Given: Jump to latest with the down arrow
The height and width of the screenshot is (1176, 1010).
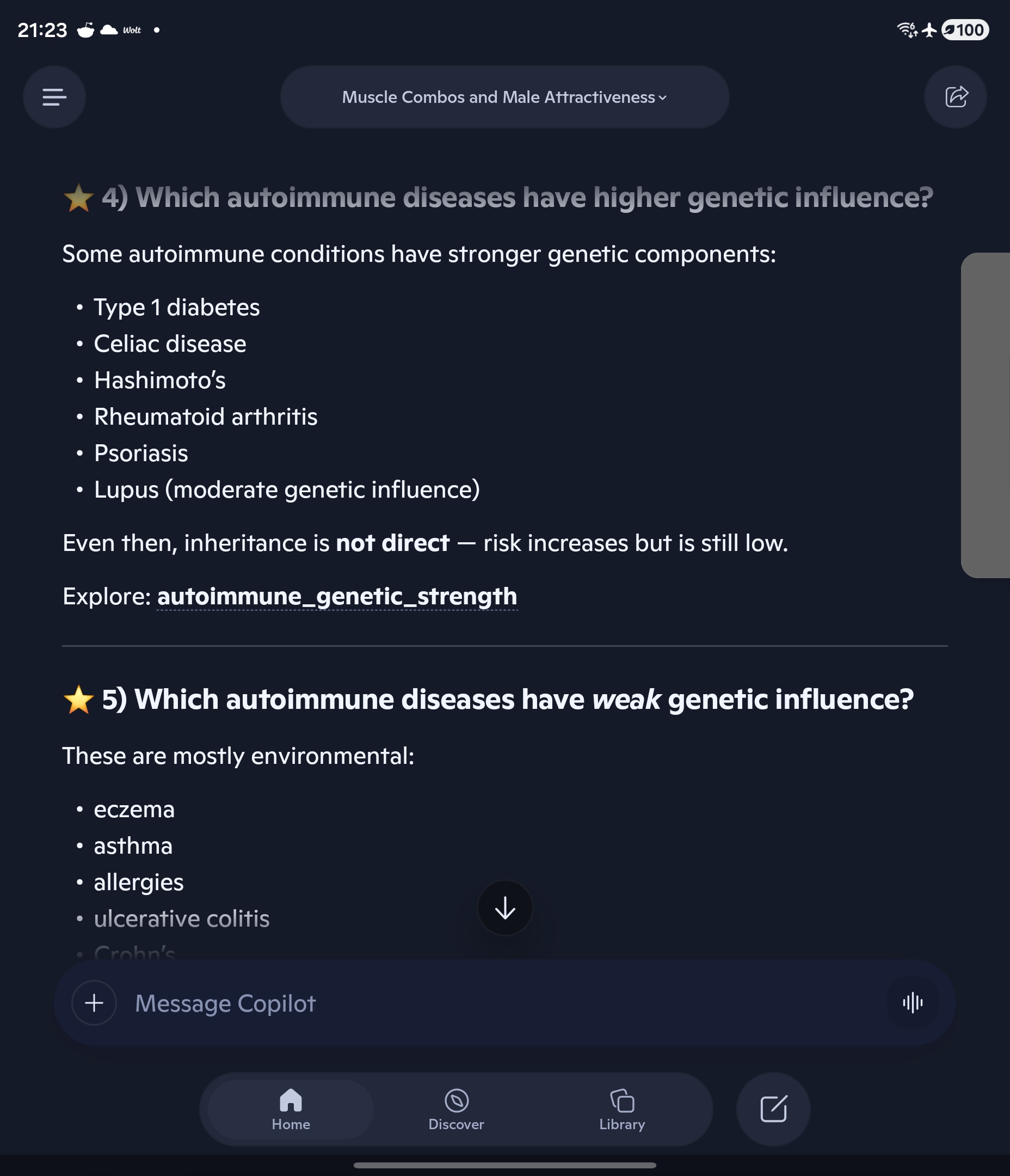Looking at the screenshot, I should 505,909.
